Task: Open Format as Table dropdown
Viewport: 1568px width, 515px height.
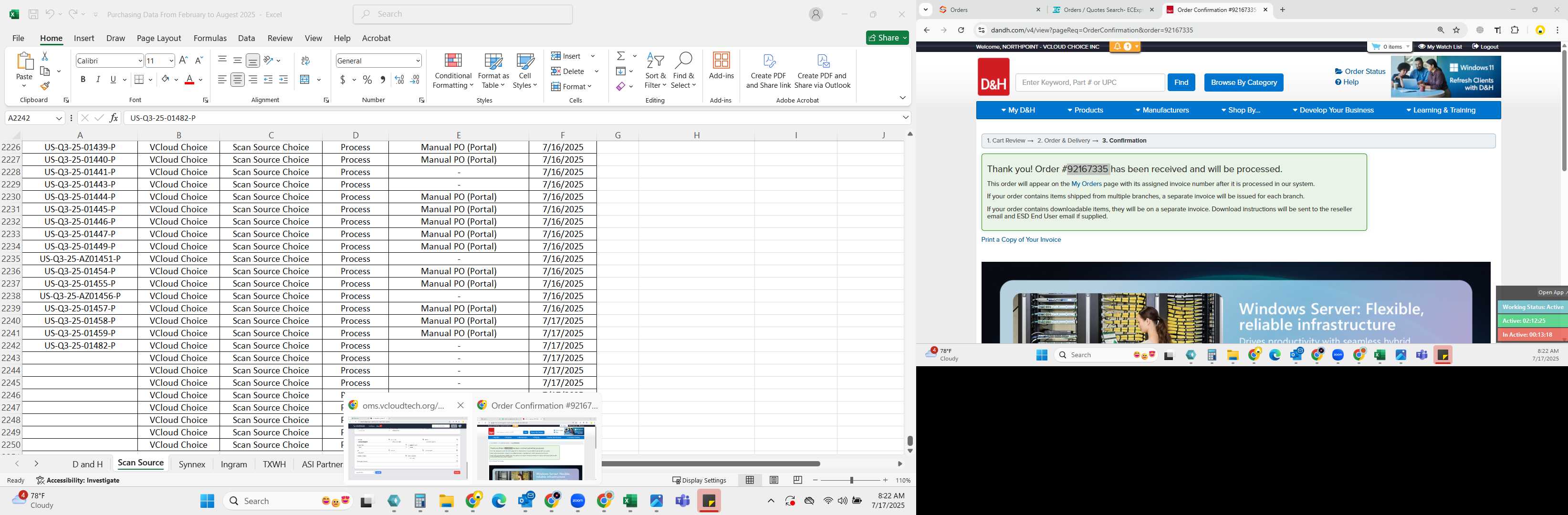Action: click(x=493, y=71)
